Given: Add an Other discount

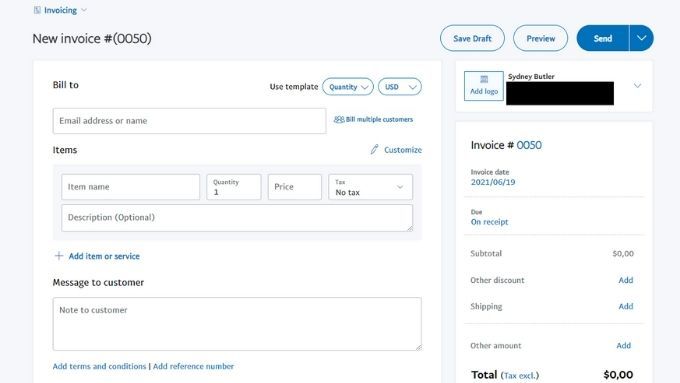Looking at the screenshot, I should [x=625, y=280].
